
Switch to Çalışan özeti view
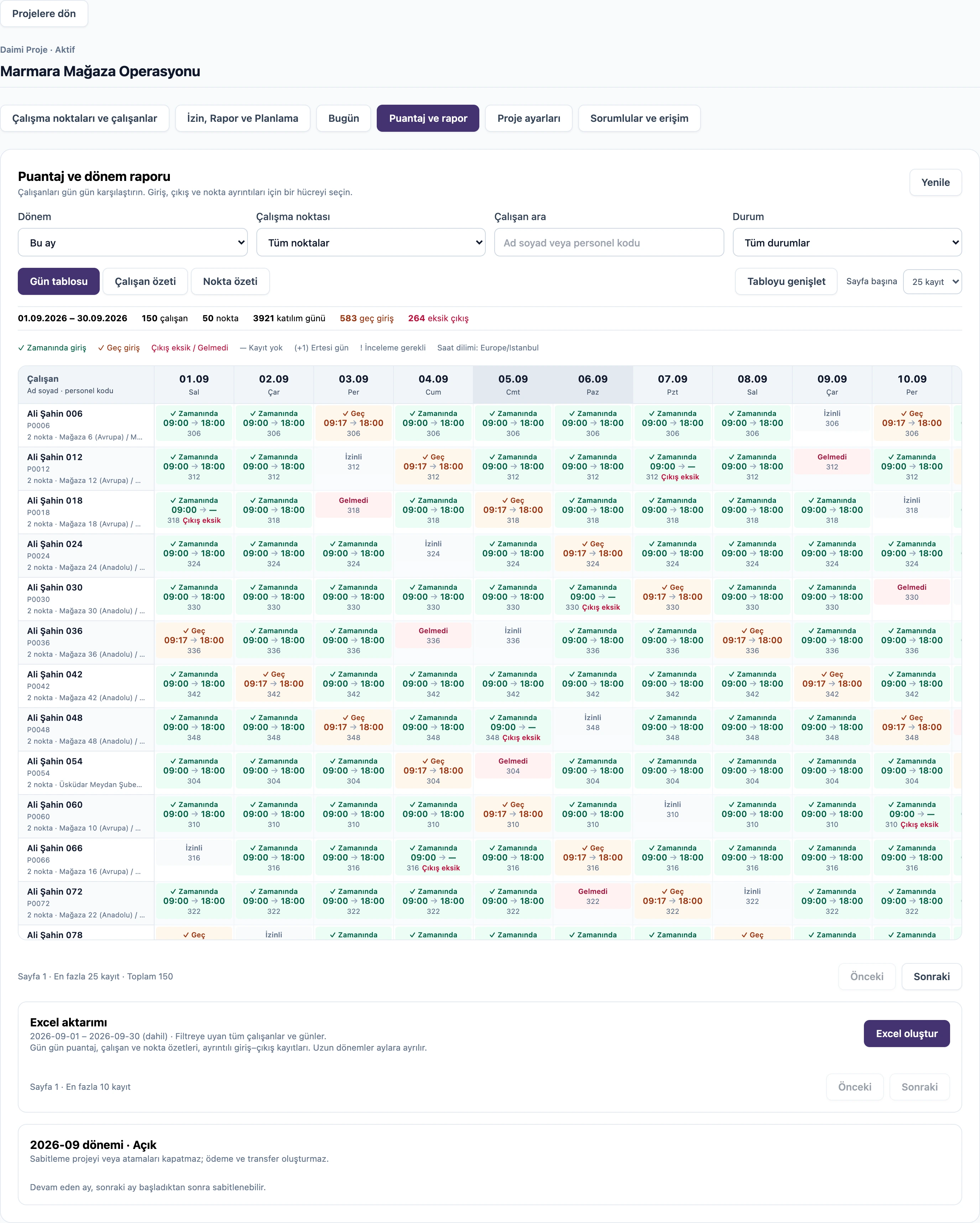coord(145,281)
